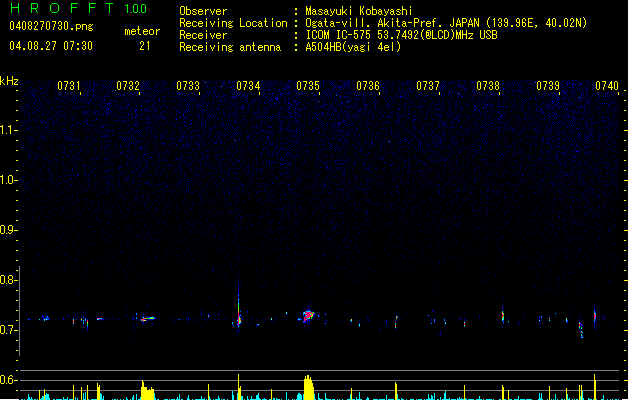Click the HROFFT 1.0.0 title text
The height and width of the screenshot is (400, 629).
pyautogui.click(x=79, y=8)
